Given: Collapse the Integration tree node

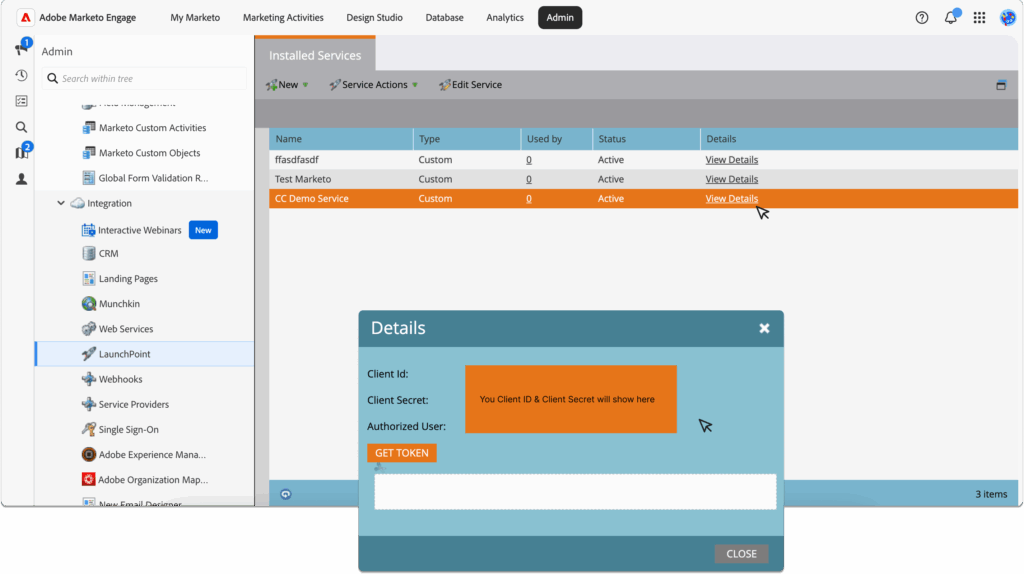Looking at the screenshot, I should [61, 203].
